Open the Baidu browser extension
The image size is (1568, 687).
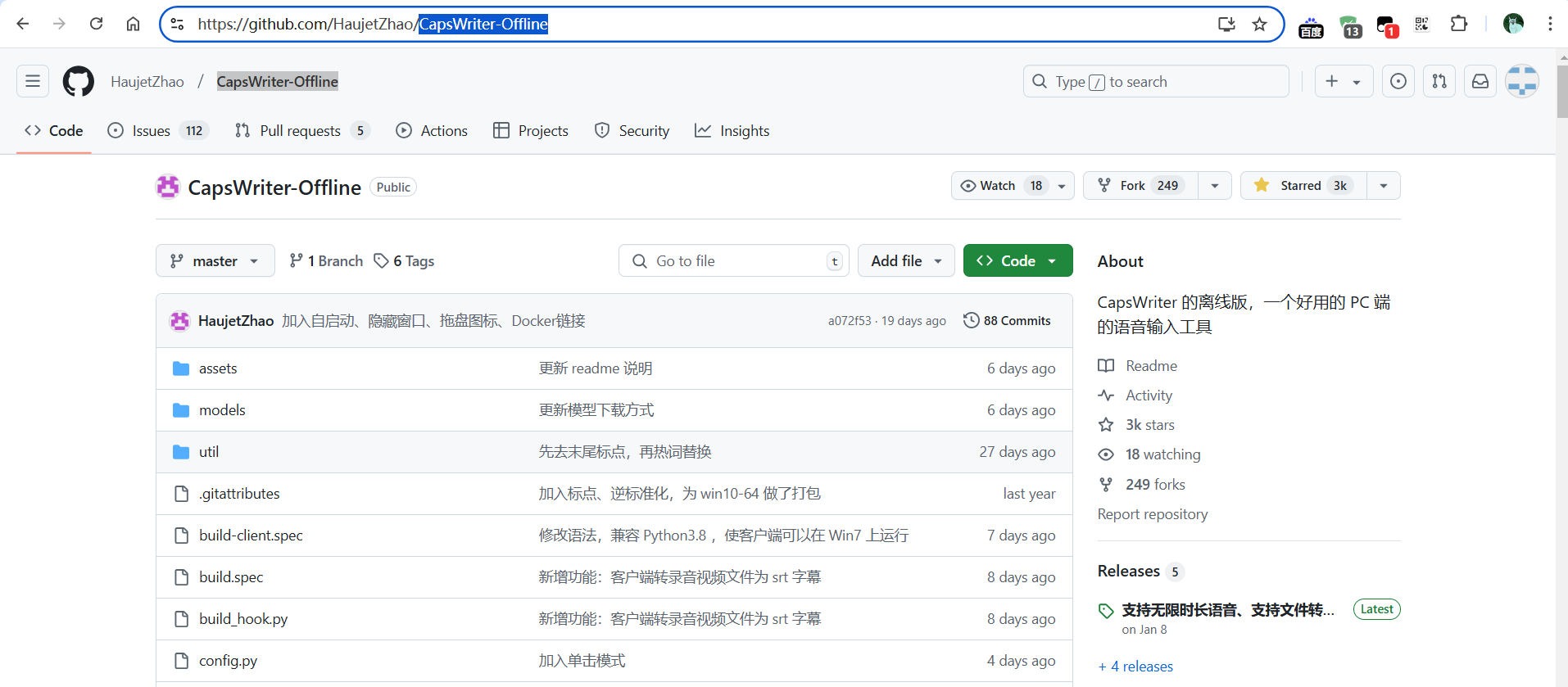(x=1311, y=27)
